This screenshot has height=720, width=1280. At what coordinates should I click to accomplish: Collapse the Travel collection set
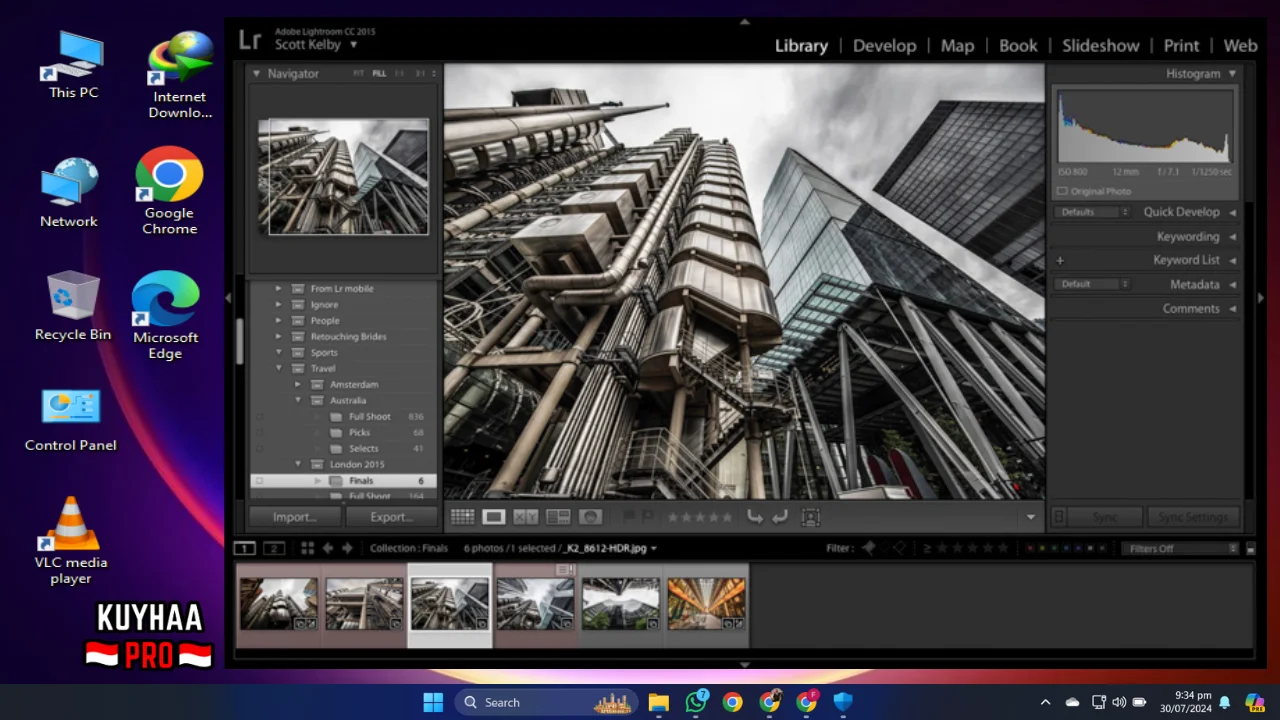[x=279, y=369]
